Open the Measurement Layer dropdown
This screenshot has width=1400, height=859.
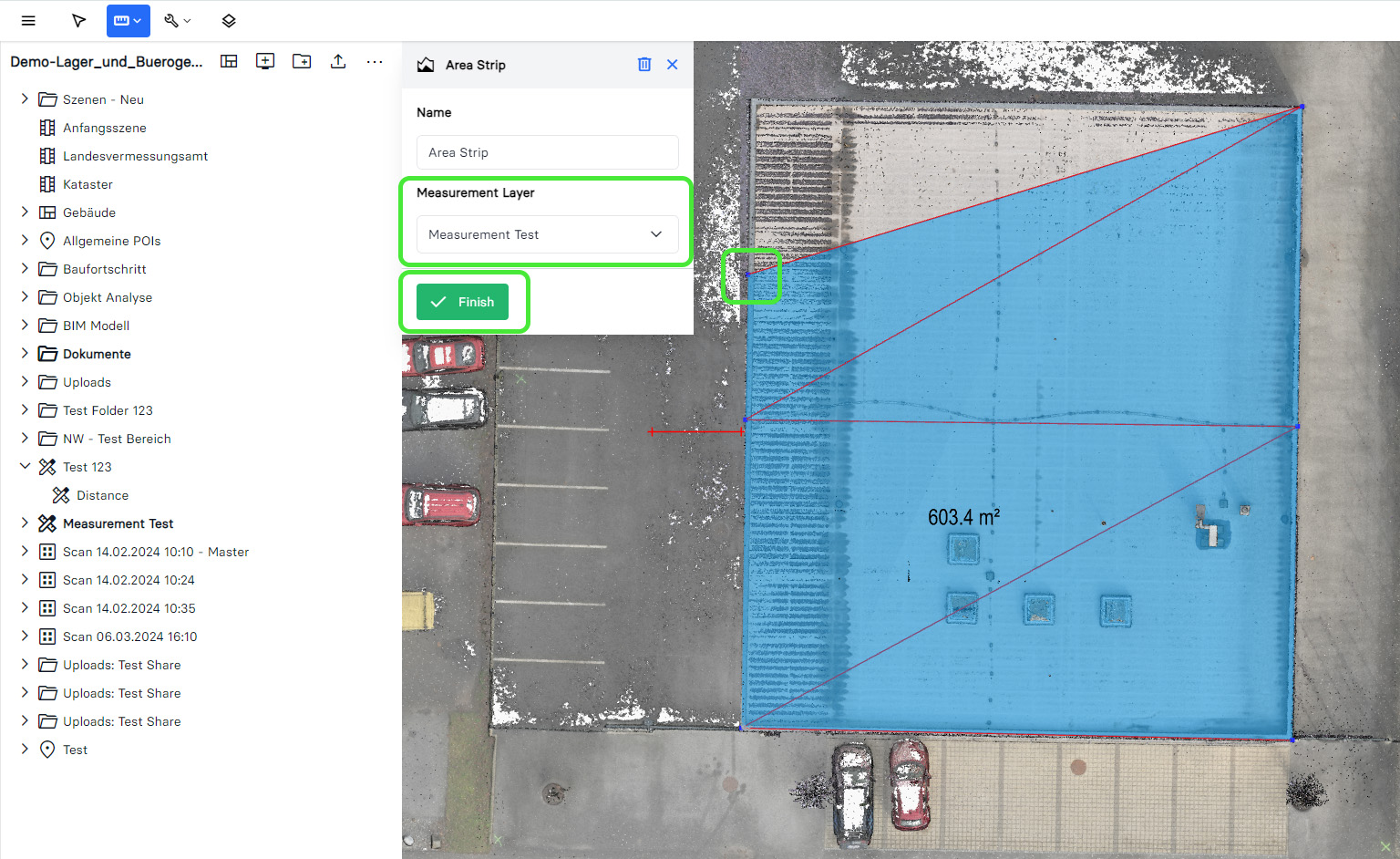tap(547, 234)
